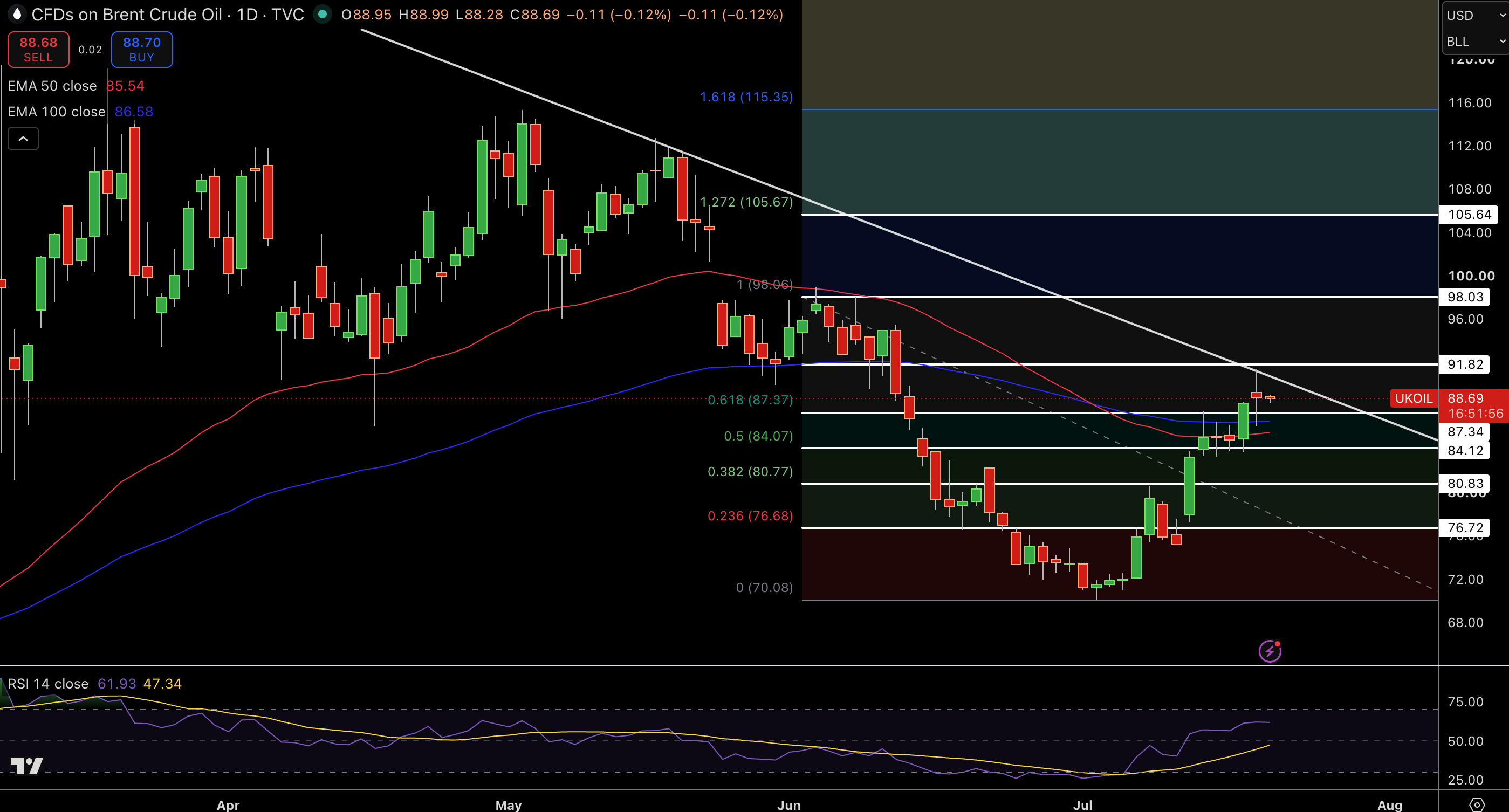Select the EMA 100 close indicator label
The height and width of the screenshot is (812, 1509).
(x=56, y=112)
